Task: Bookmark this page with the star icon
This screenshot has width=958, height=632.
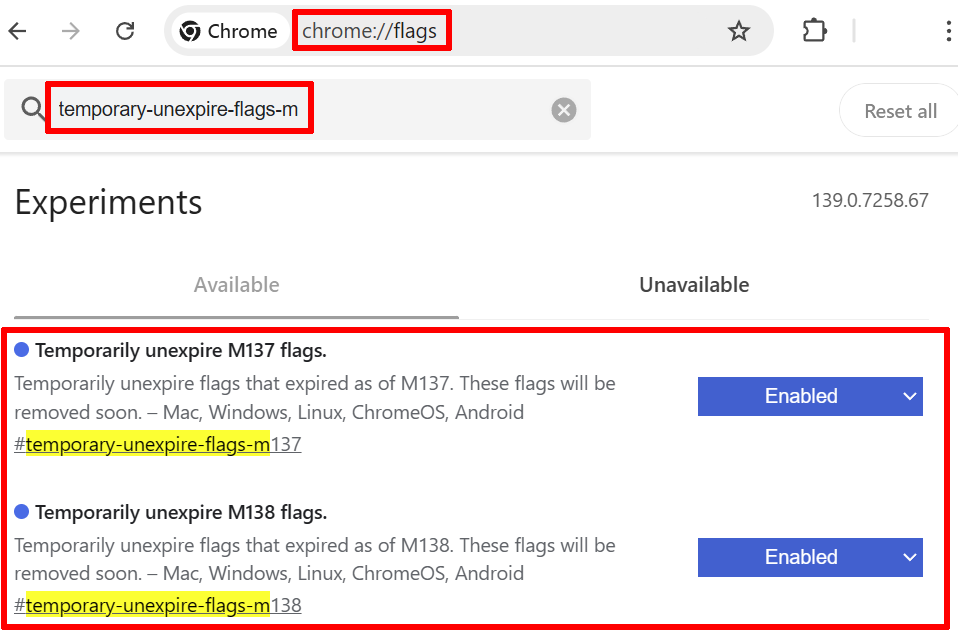Action: click(739, 31)
